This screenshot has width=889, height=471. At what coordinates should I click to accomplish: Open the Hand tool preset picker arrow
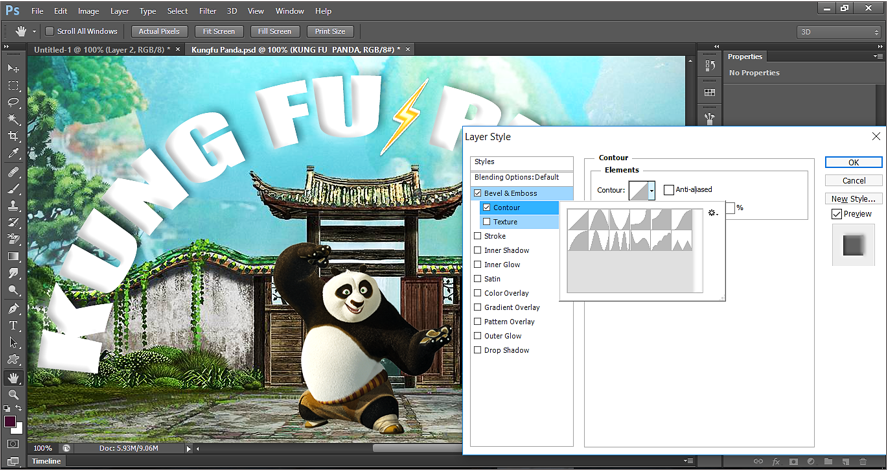tap(34, 32)
